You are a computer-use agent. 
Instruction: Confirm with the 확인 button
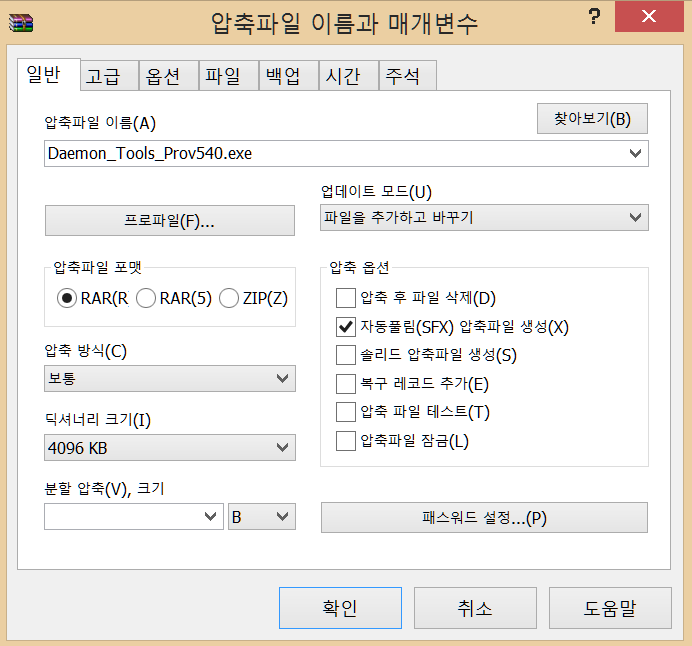[340, 608]
